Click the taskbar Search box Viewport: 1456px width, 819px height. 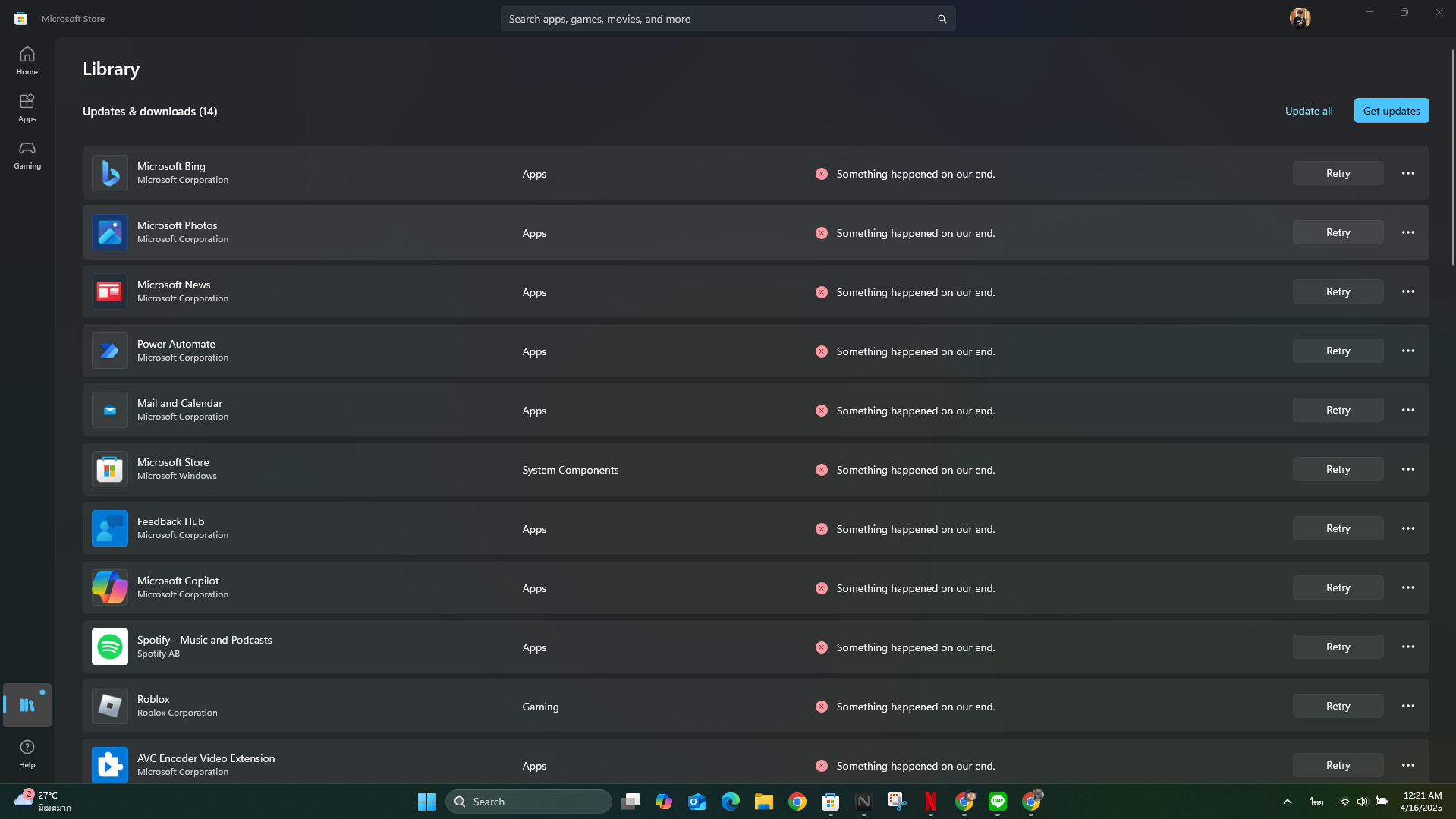[x=528, y=802]
